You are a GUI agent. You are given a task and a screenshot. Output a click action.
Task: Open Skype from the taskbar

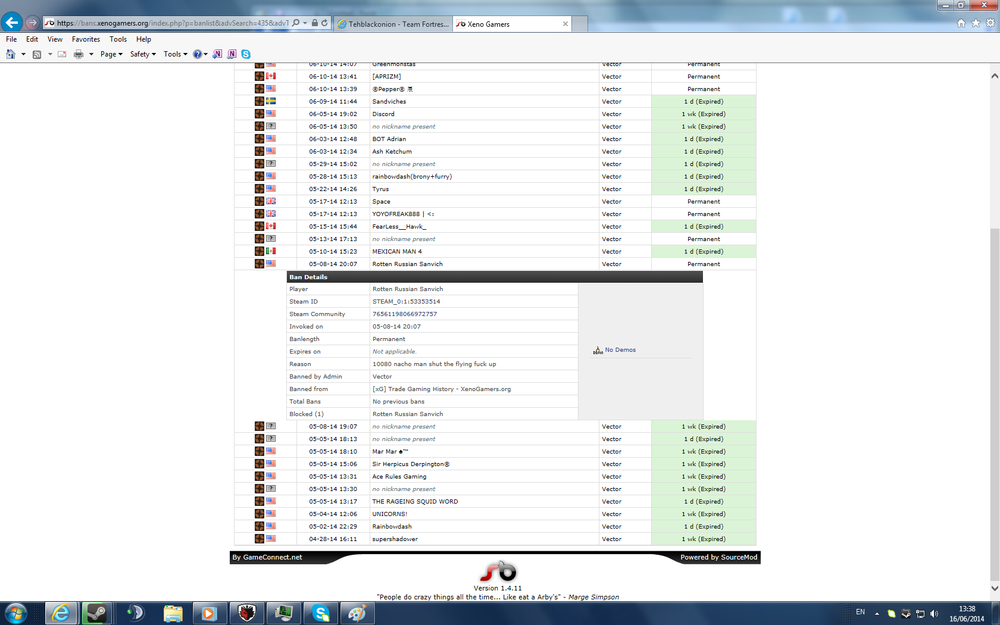320,614
